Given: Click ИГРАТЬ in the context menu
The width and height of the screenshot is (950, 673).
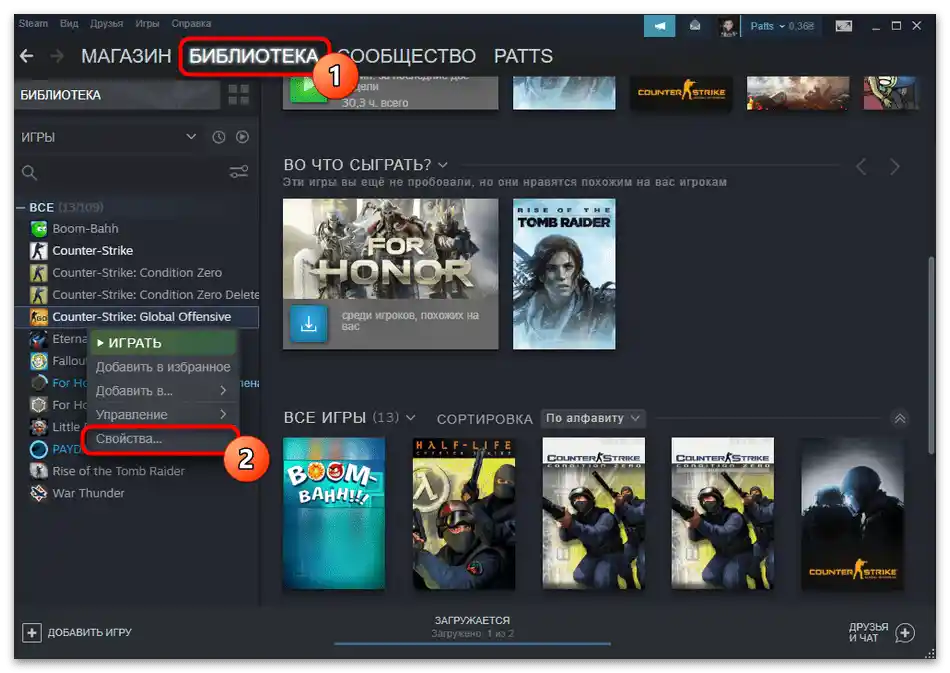Looking at the screenshot, I should pos(164,343).
